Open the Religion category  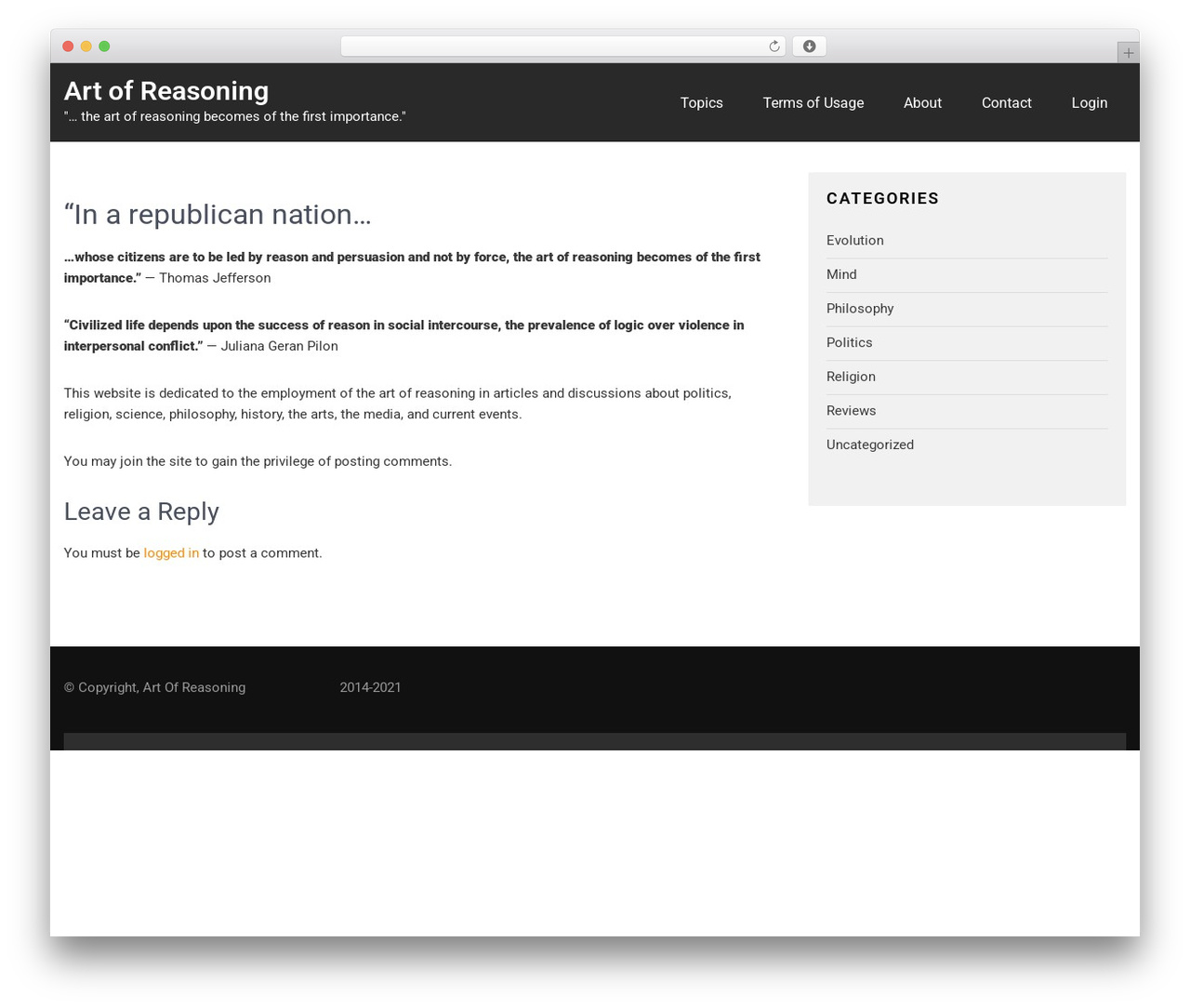click(x=851, y=377)
